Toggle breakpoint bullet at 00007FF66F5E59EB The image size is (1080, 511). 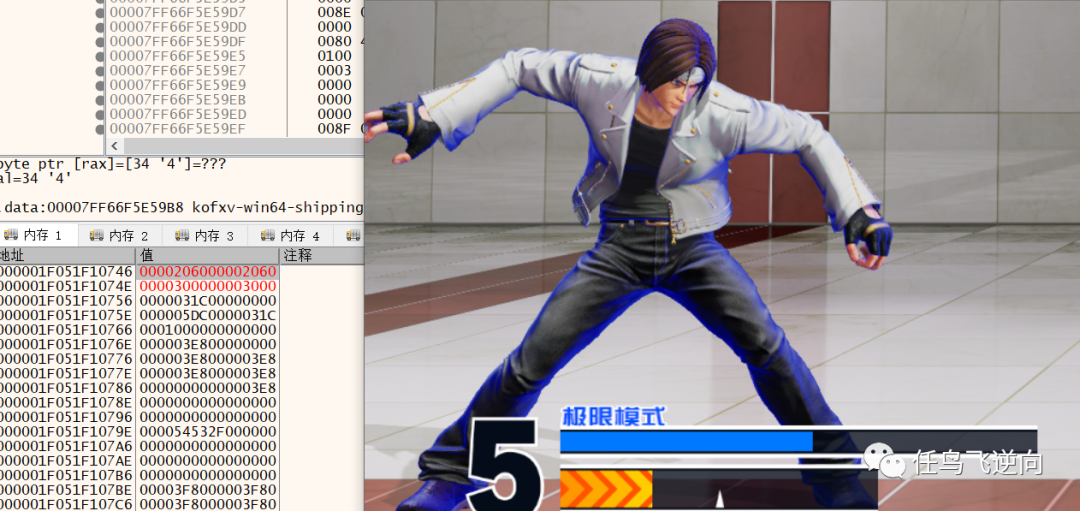tap(100, 100)
